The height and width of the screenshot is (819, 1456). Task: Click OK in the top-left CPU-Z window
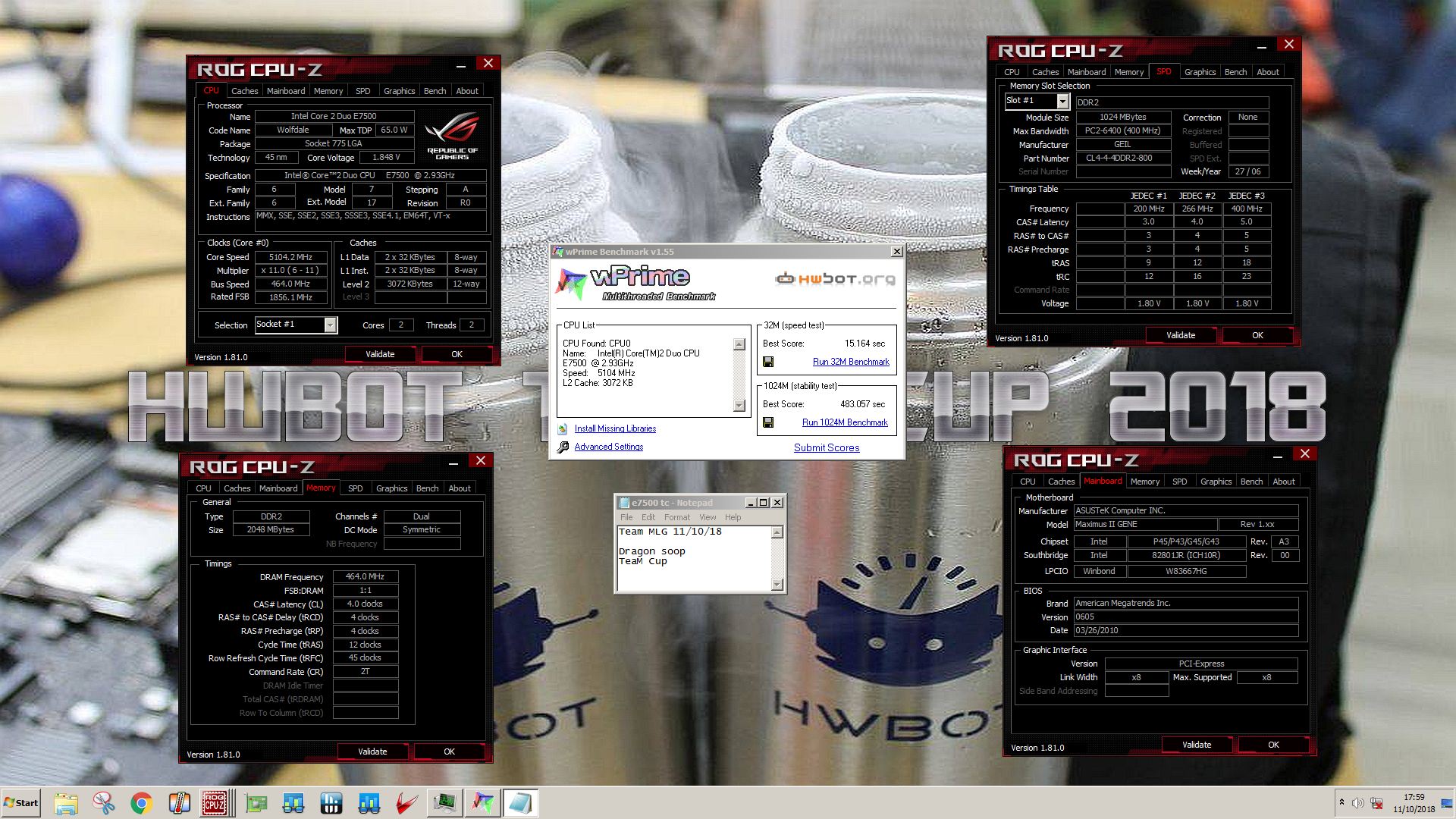click(457, 354)
